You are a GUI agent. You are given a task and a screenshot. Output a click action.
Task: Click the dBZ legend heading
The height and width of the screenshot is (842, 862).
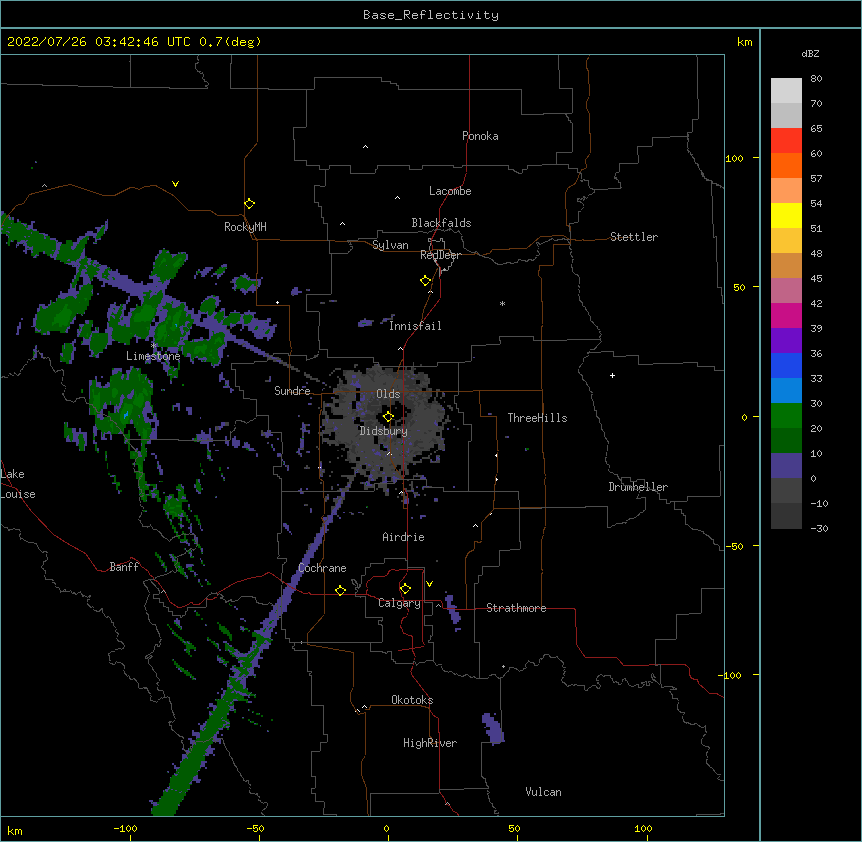click(810, 53)
